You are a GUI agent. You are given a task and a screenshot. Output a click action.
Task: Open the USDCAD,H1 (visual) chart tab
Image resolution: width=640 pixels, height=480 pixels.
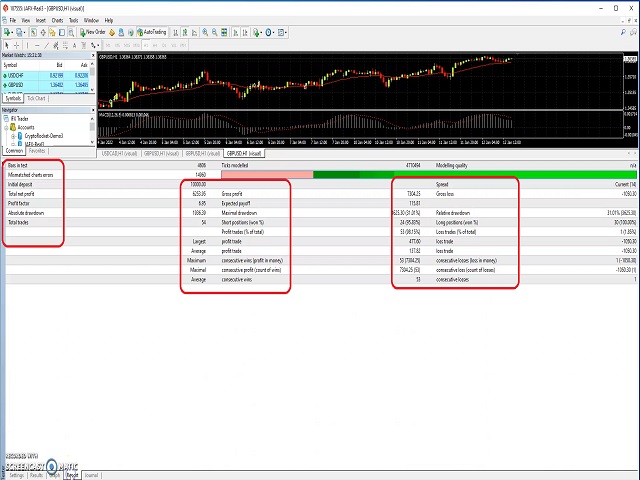click(119, 153)
